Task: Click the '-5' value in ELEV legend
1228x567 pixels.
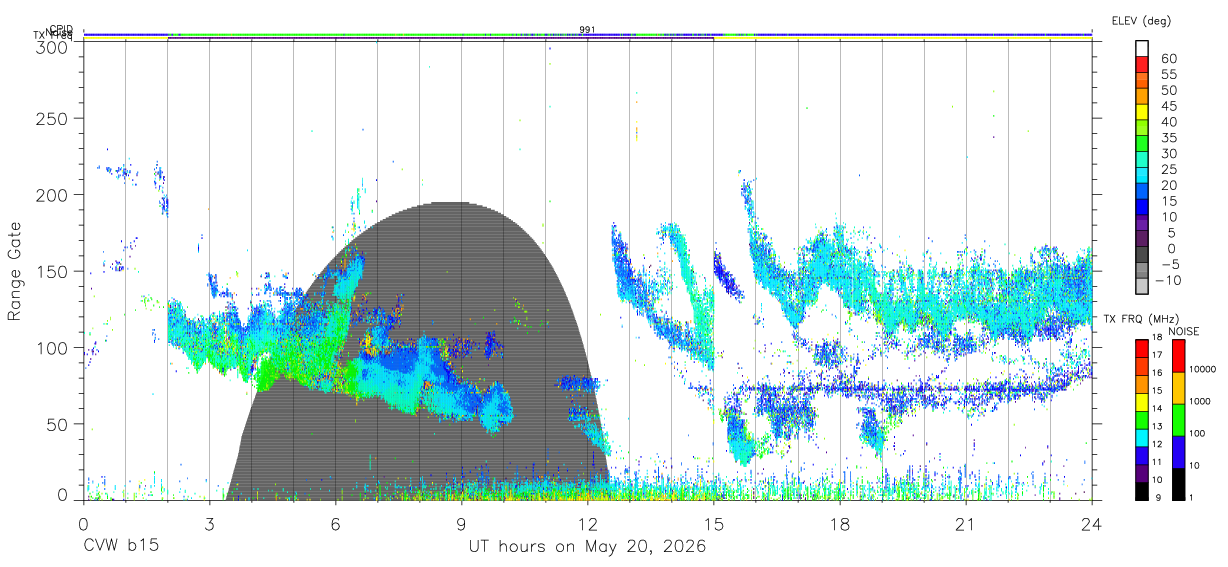Action: click(1169, 264)
